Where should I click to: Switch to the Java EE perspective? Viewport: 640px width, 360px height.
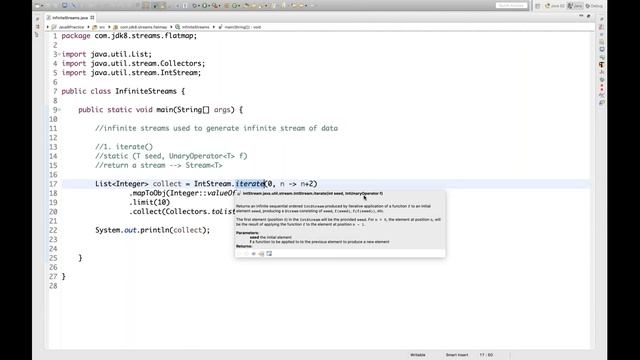click(x=554, y=6)
